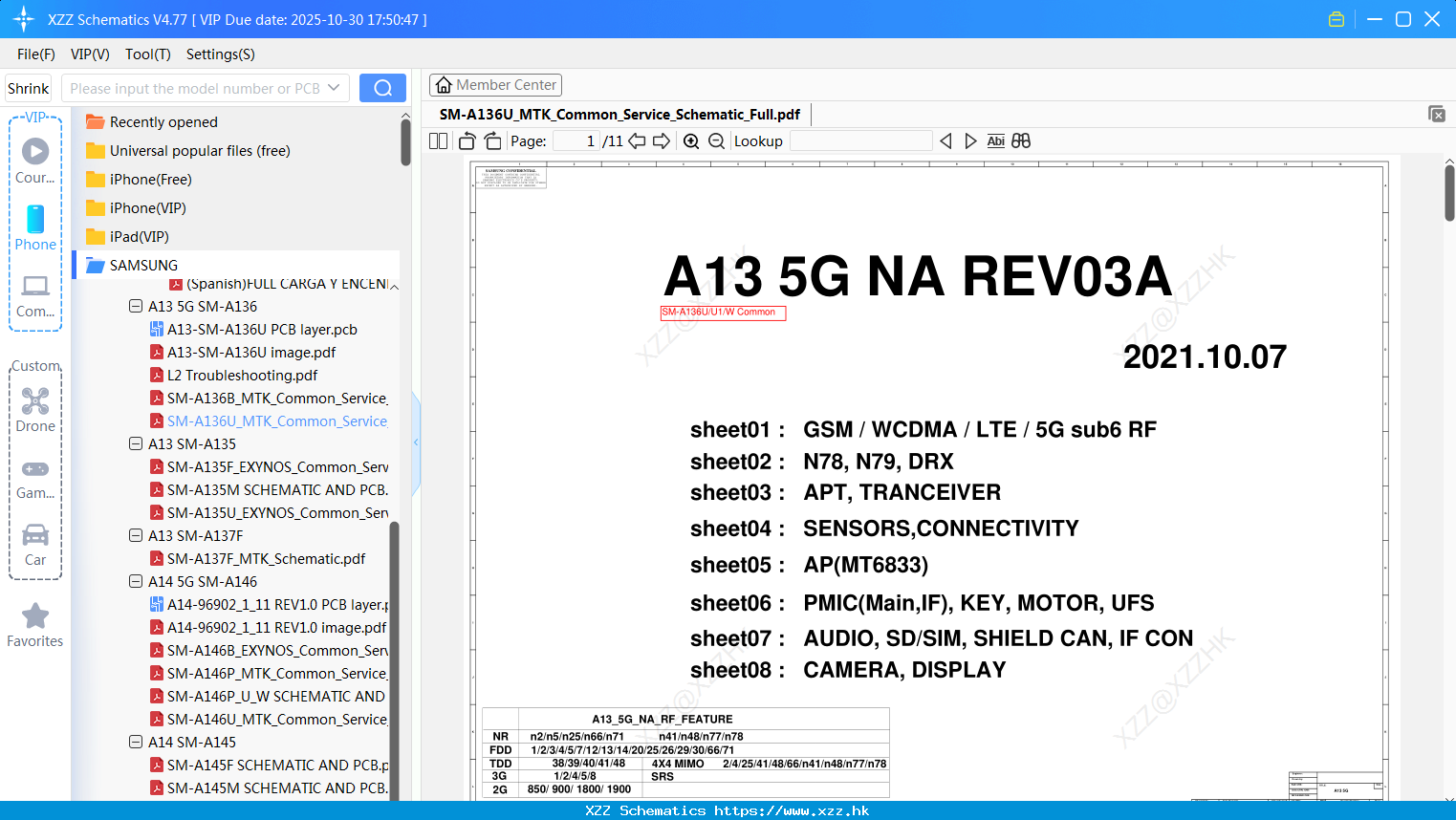Go to previous page arrow
Screen dimensions: 1456x820
[637, 141]
